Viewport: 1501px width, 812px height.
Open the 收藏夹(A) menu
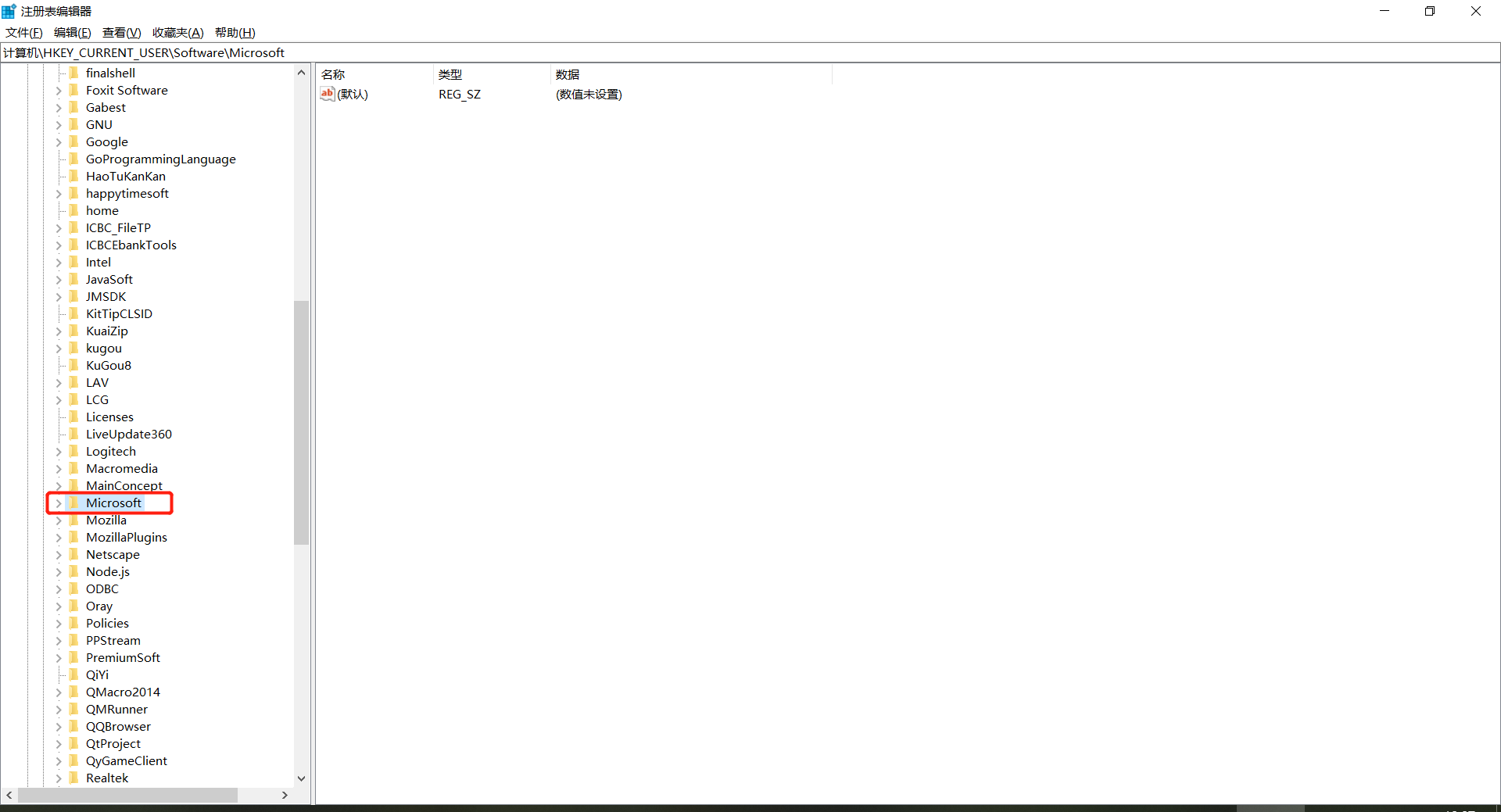tap(177, 32)
